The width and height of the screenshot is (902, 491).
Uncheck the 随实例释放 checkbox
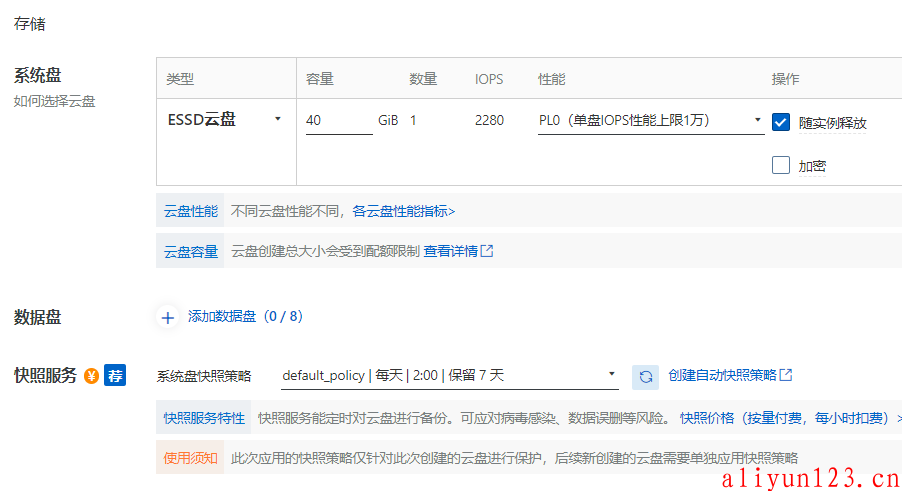pos(781,122)
